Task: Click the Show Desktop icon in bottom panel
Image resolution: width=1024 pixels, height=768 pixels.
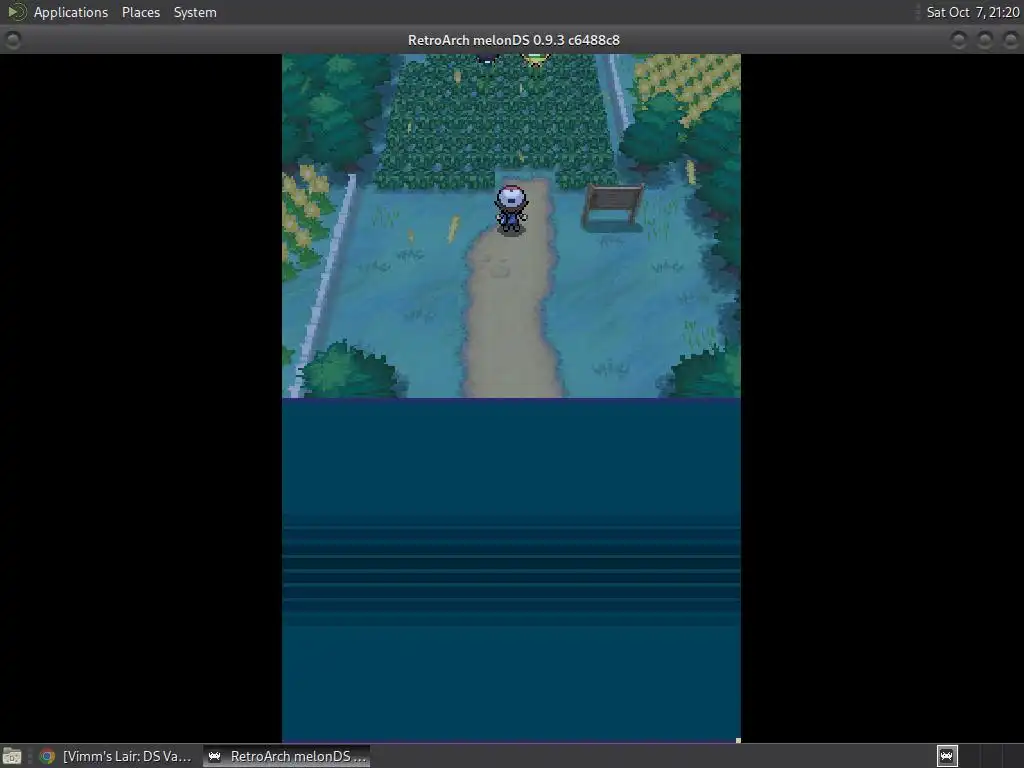Action: pos(12,756)
